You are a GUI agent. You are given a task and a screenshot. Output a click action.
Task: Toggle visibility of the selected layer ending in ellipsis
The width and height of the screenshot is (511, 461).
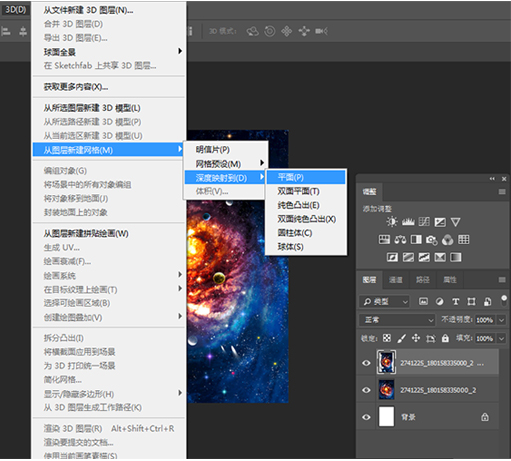[366, 363]
